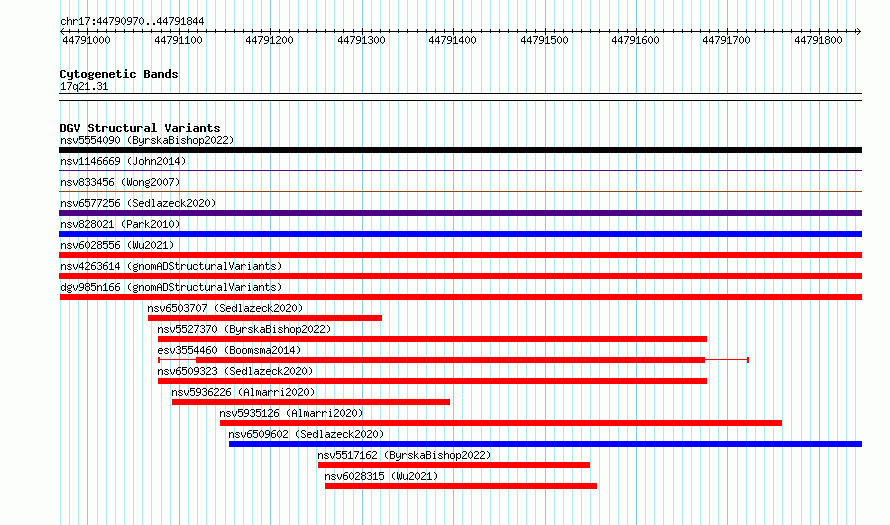890x525 pixels.
Task: Click the thin brown nsv833456 line
Action: (460, 191)
